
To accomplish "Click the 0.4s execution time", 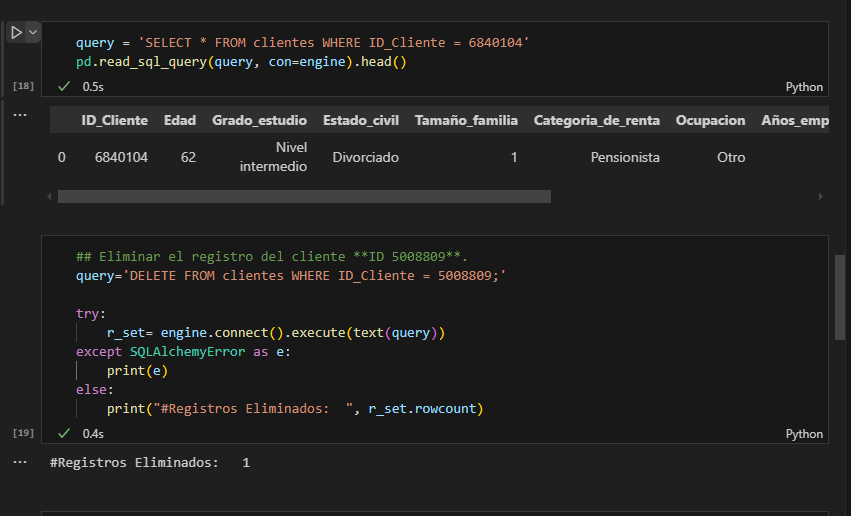I will (x=93, y=434).
